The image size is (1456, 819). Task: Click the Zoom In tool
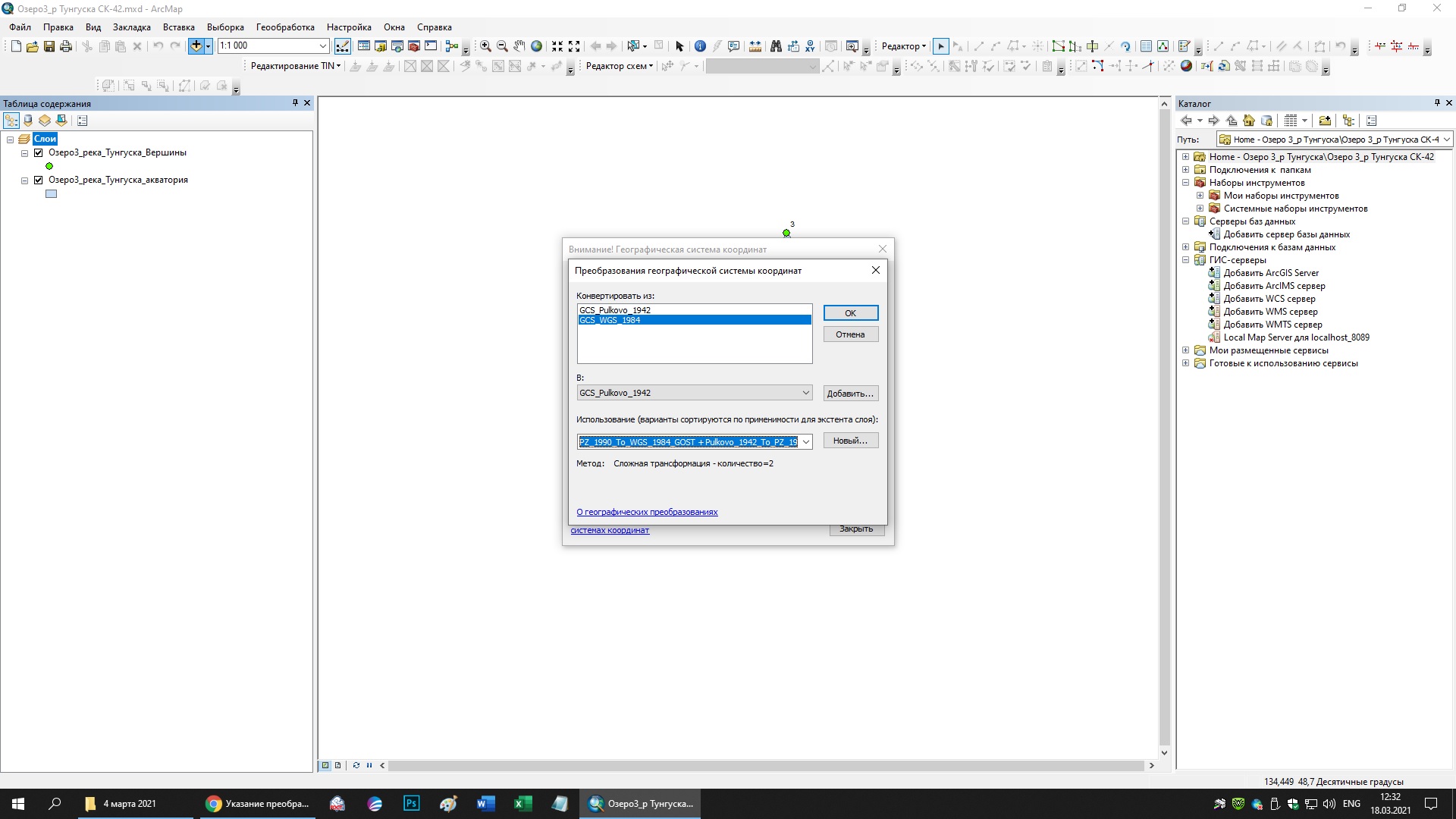pyautogui.click(x=485, y=46)
